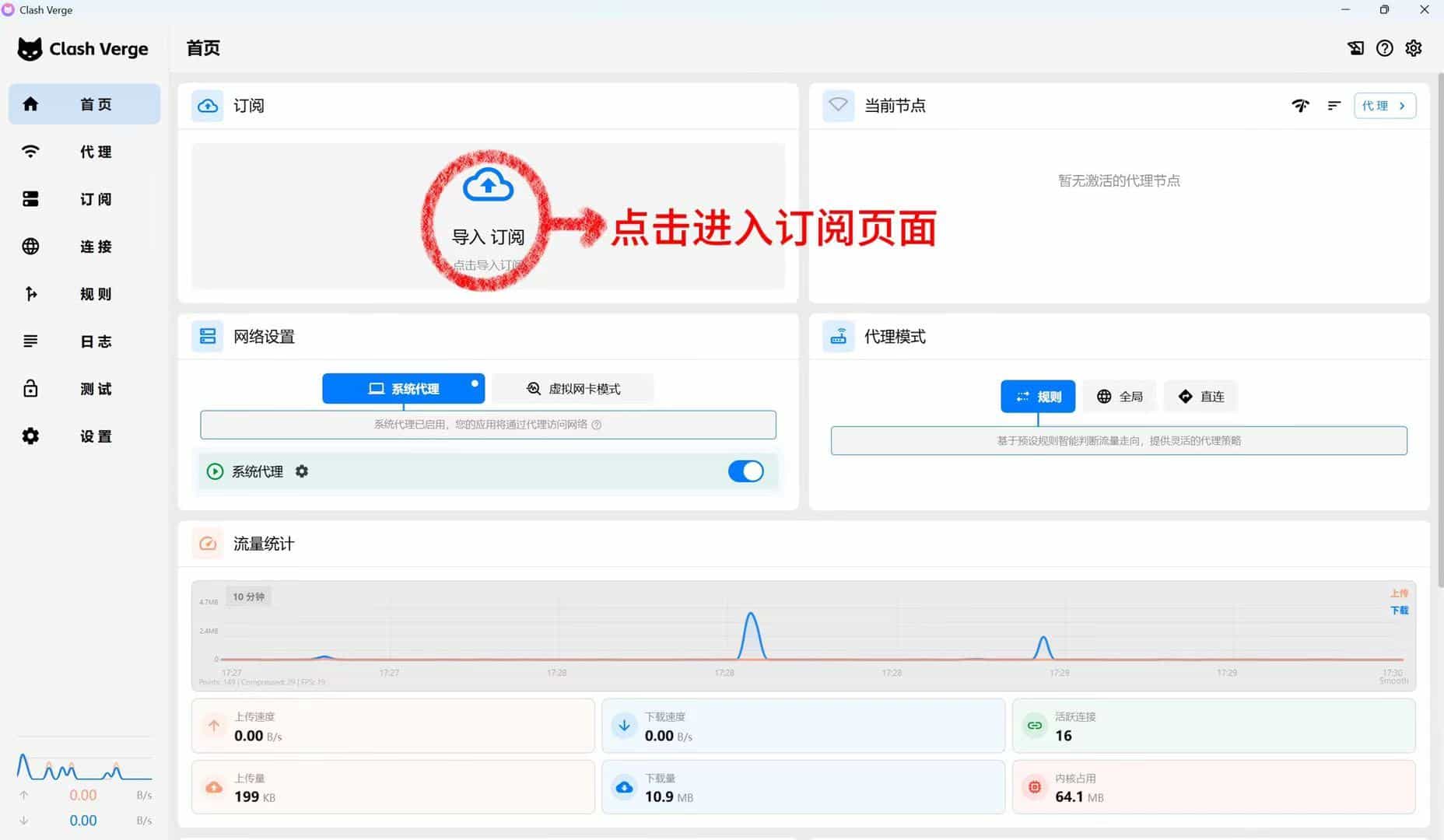Screen dimensions: 1444x840
Task: Click the page vertical scrollbar
Action: (x=1440, y=331)
